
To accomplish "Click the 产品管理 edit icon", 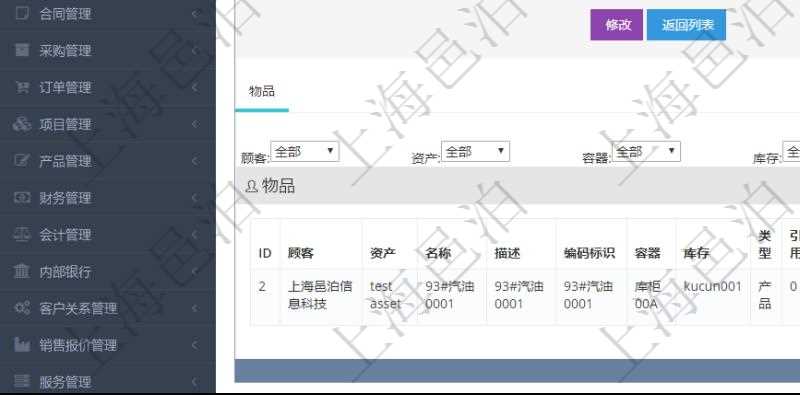I will tap(21, 161).
